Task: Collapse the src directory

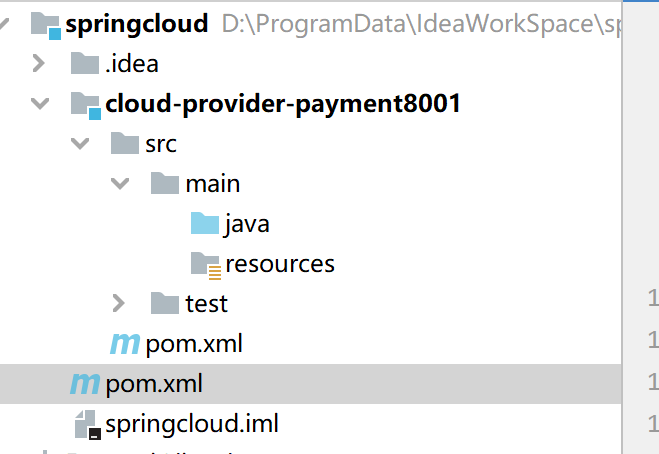Action: pos(80,143)
